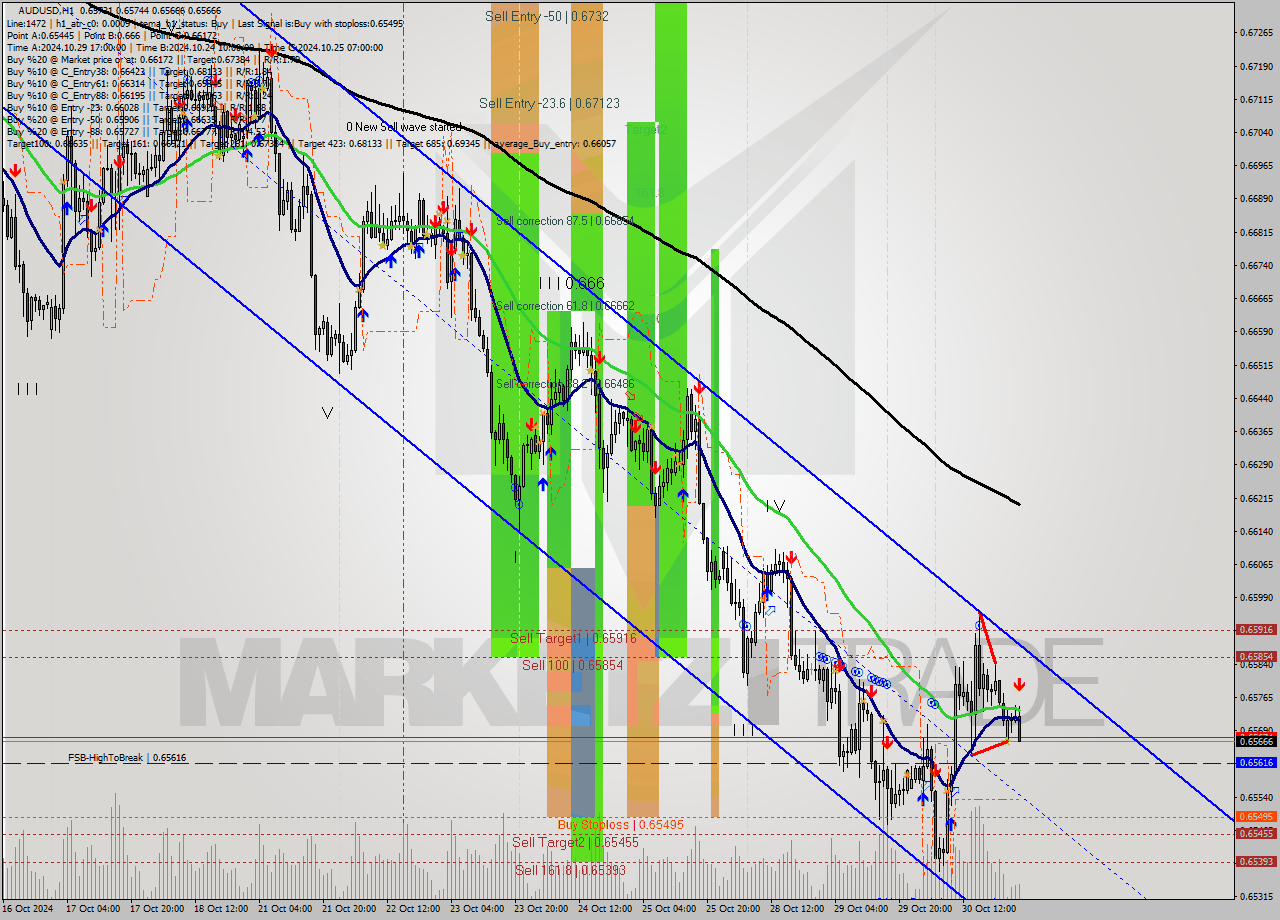Viewport: 1280px width, 920px height.
Task: Click the 0.67265 price scale value
Action: [1256, 33]
